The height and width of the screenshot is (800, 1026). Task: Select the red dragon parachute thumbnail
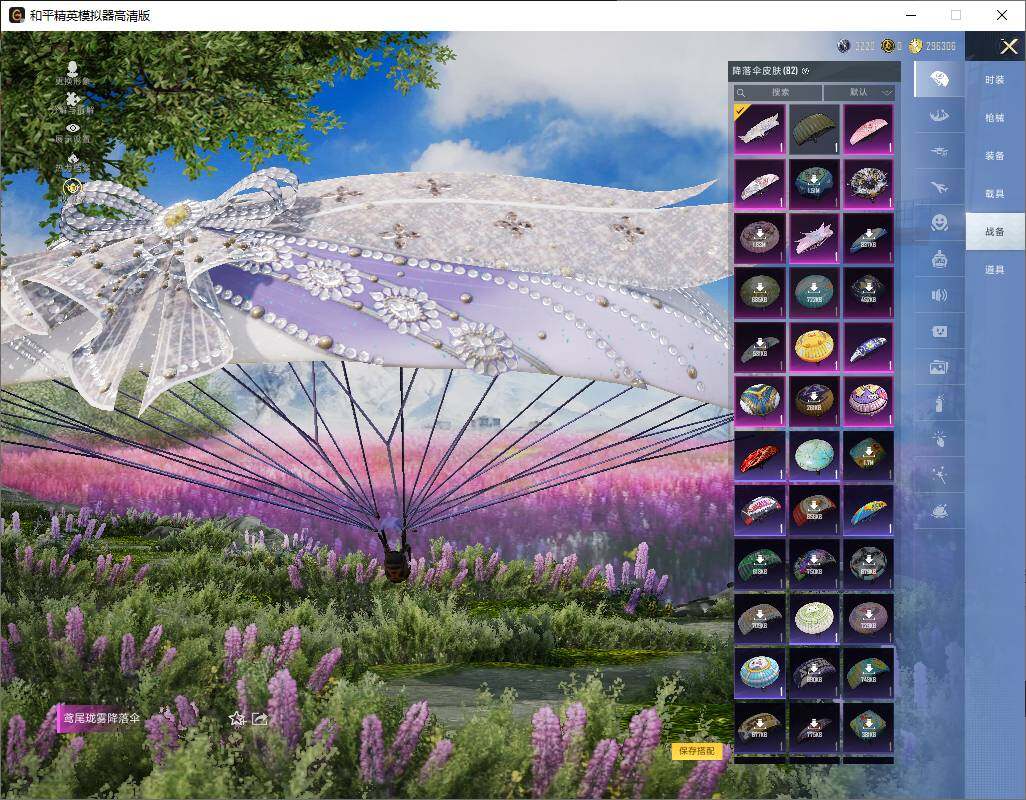pyautogui.click(x=760, y=456)
